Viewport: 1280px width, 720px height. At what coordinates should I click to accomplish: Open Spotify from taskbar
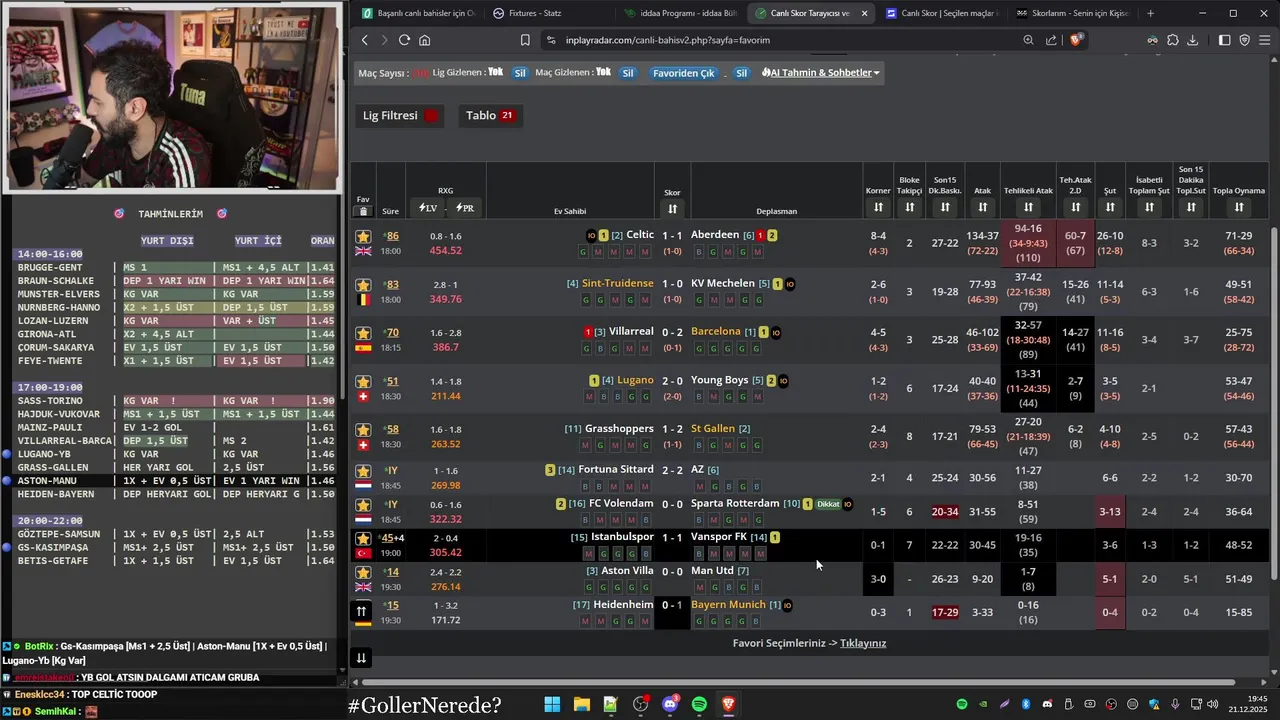point(699,705)
